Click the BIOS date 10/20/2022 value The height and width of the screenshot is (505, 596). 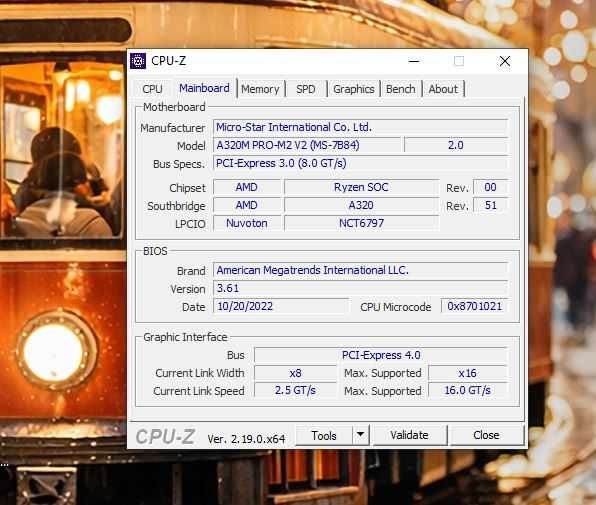point(281,306)
